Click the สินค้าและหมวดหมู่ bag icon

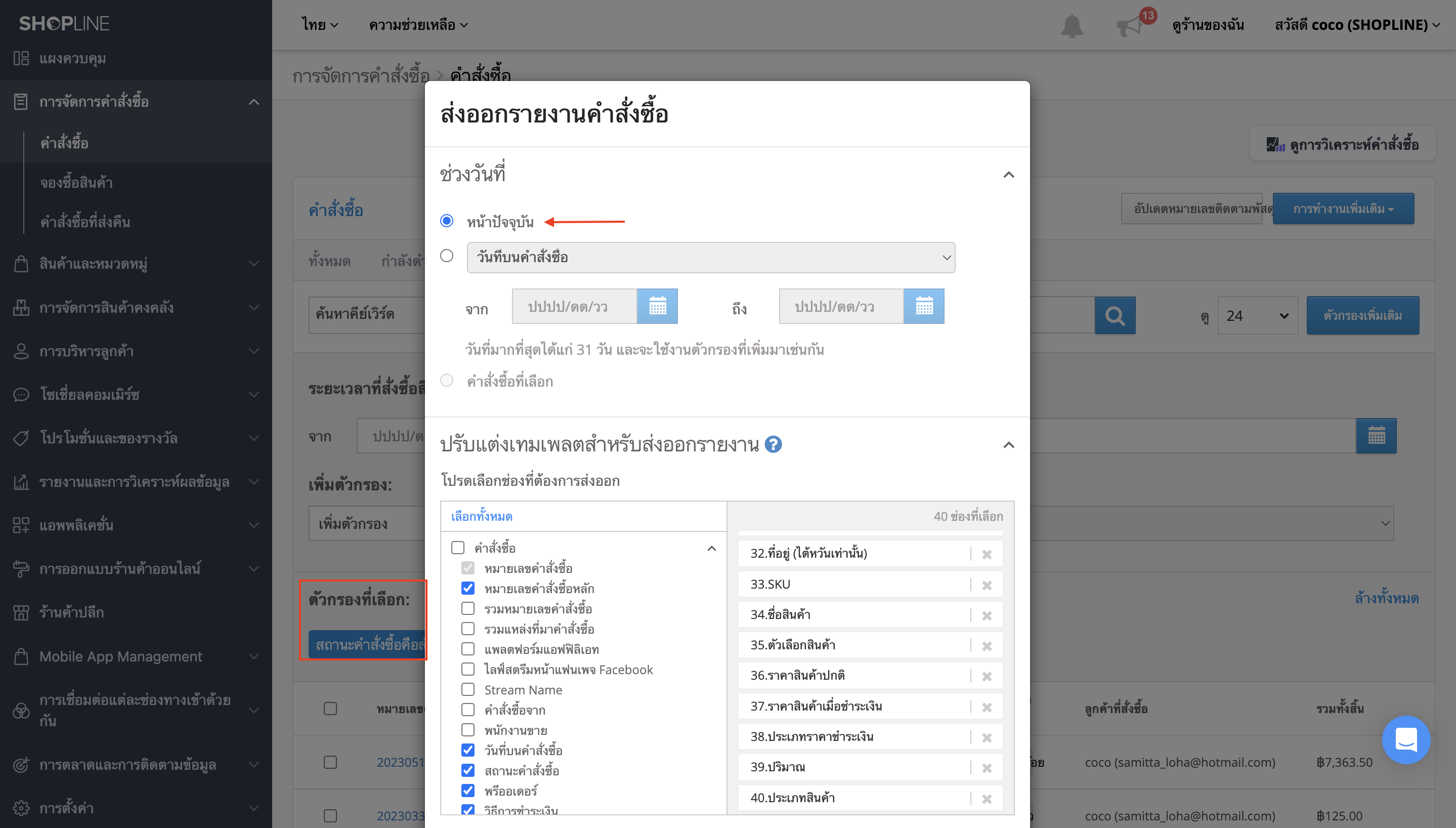[x=21, y=263]
